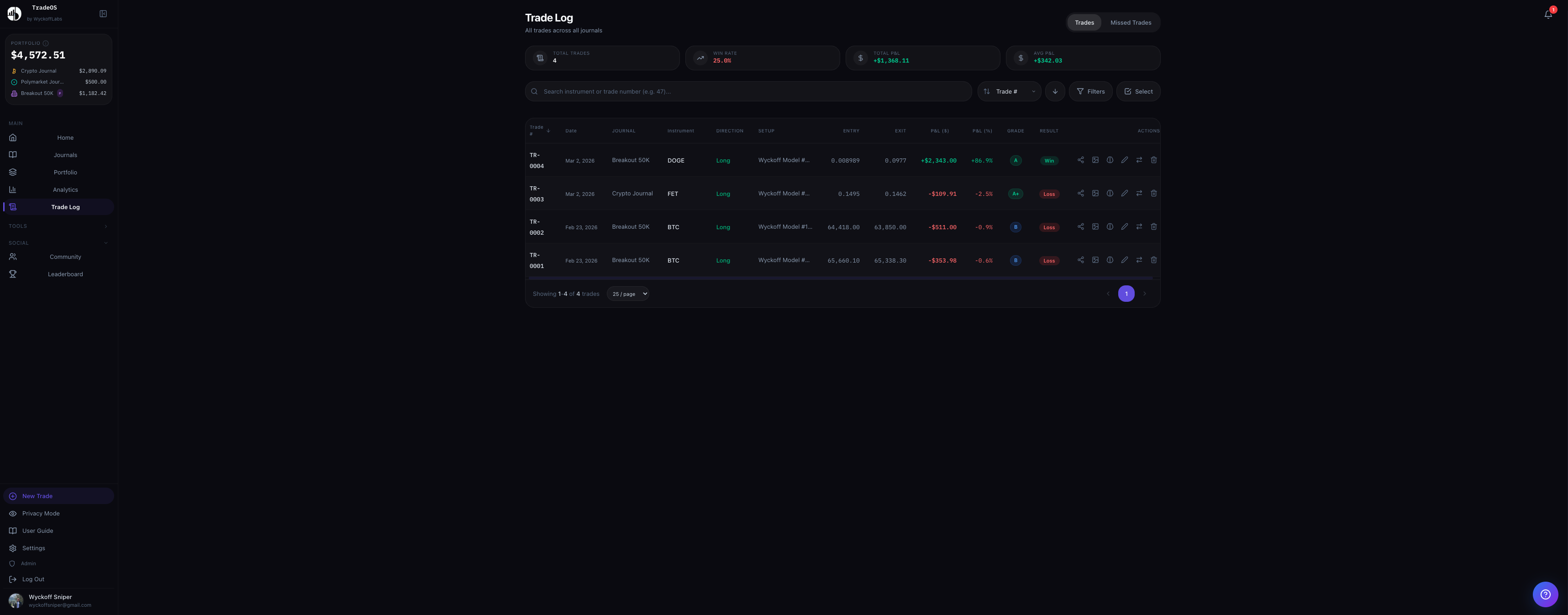Enable Privacy Mode
The image size is (1568, 615).
40,513
